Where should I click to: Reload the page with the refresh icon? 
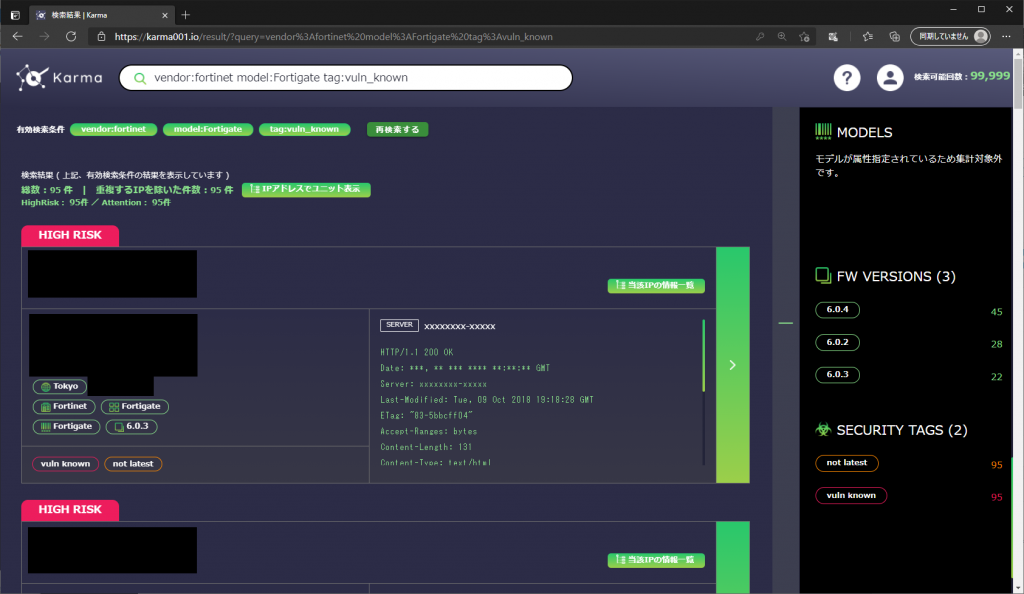(71, 37)
